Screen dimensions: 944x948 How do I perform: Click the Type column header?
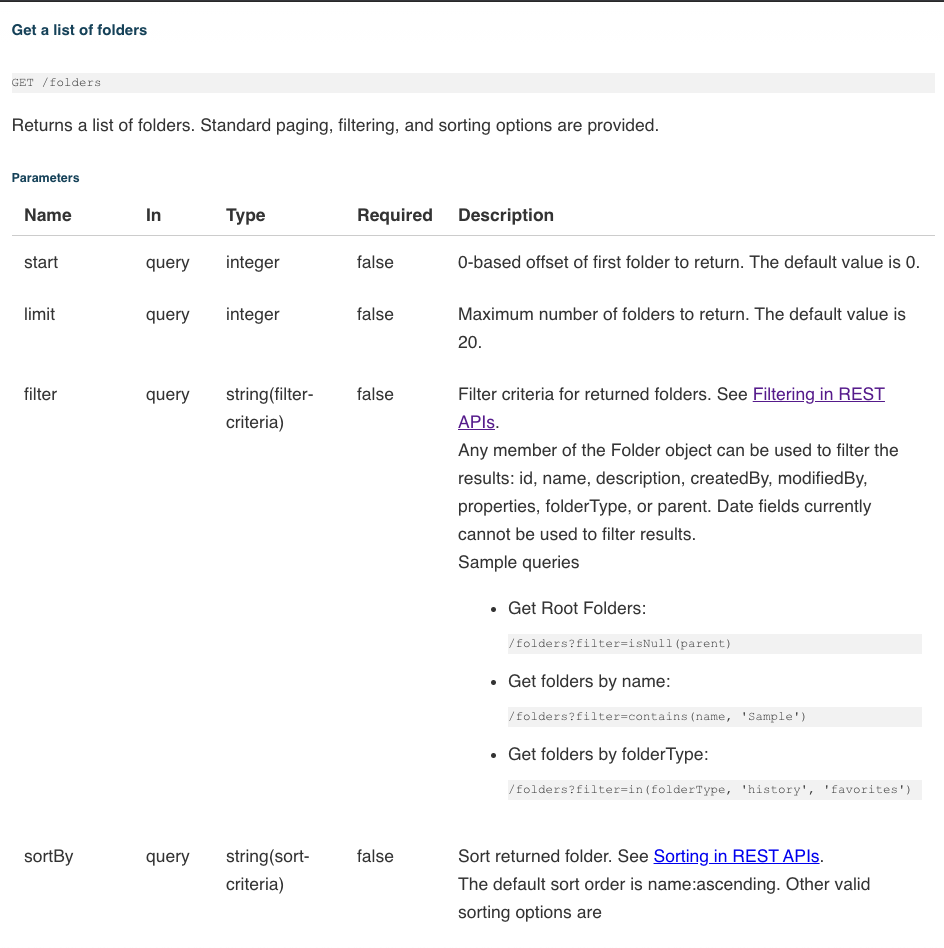pos(246,215)
